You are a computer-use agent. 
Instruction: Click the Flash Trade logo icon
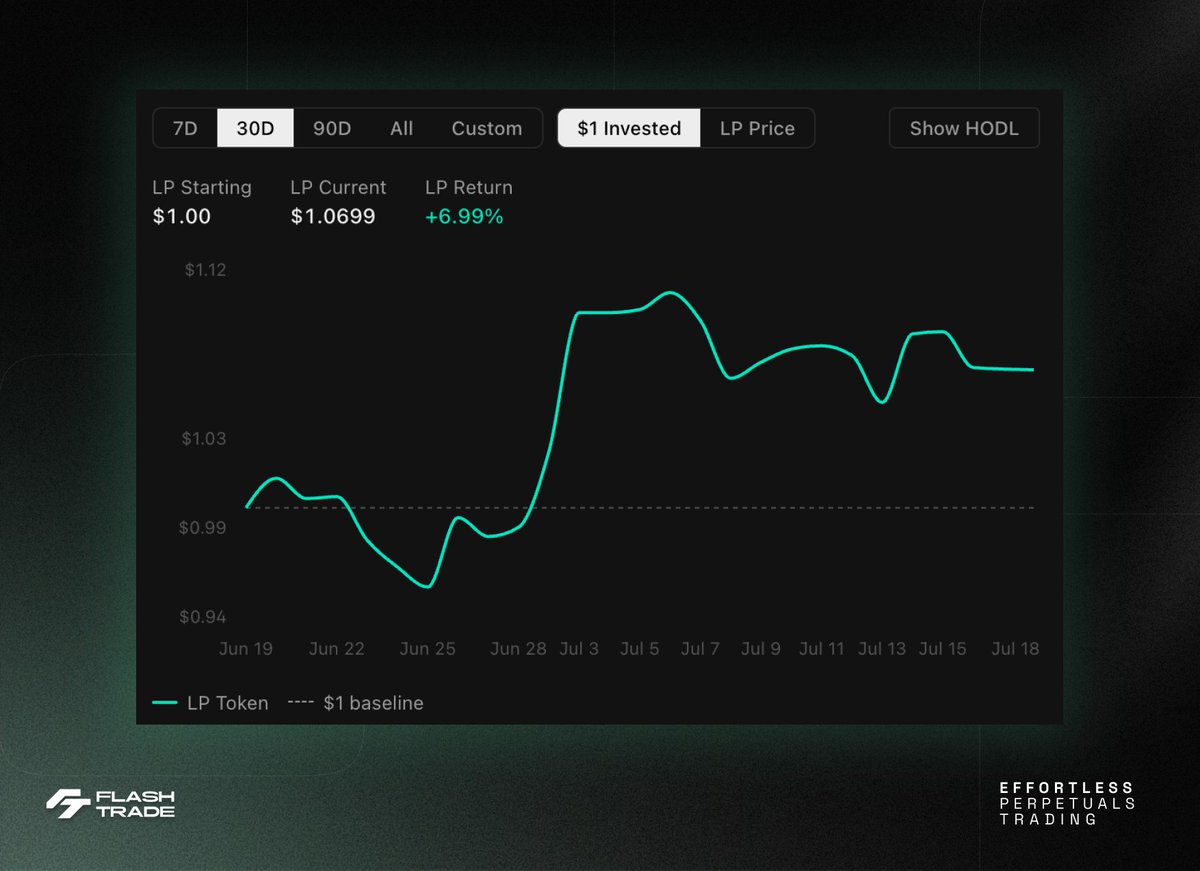(67, 803)
